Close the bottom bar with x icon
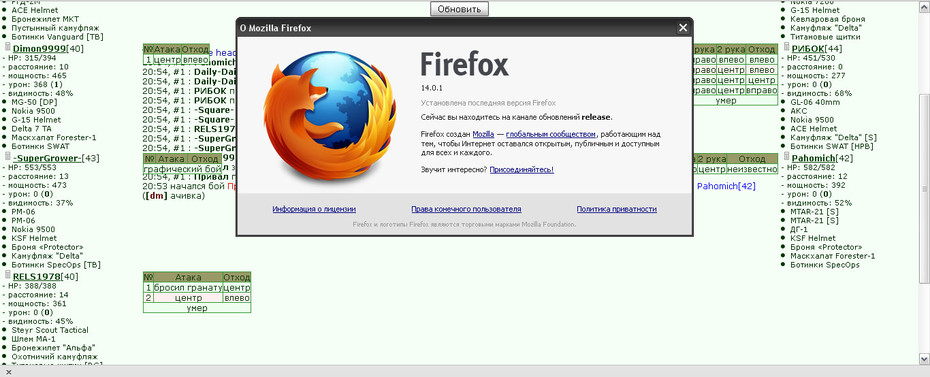The image size is (930, 377). pos(8,372)
